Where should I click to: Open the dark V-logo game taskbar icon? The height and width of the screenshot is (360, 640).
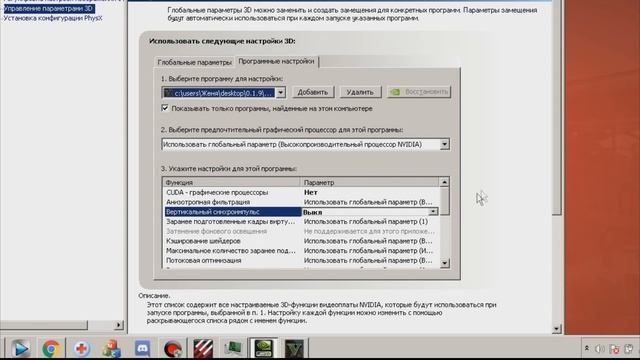point(294,349)
